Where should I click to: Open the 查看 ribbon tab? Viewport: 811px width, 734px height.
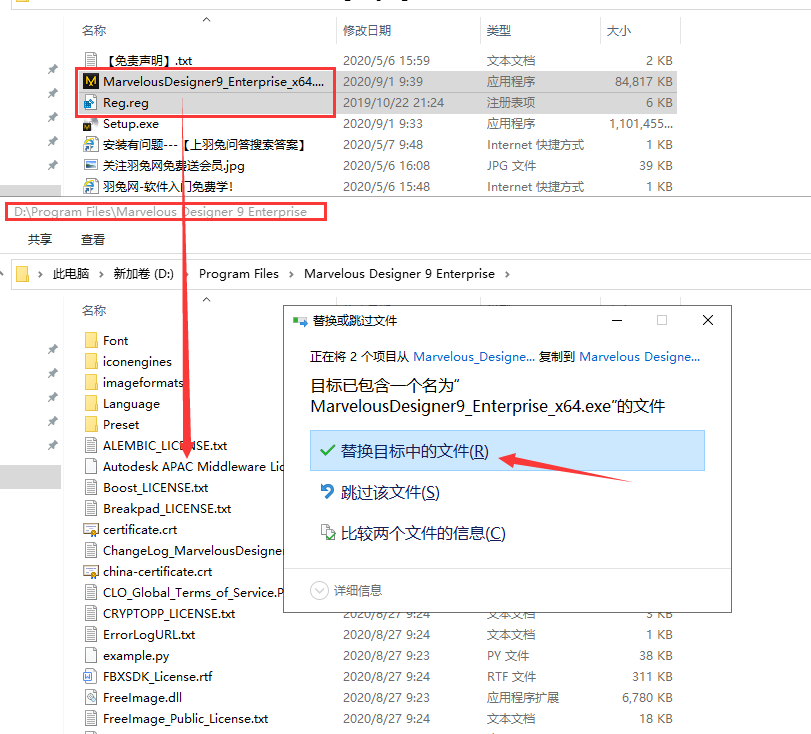coord(93,239)
